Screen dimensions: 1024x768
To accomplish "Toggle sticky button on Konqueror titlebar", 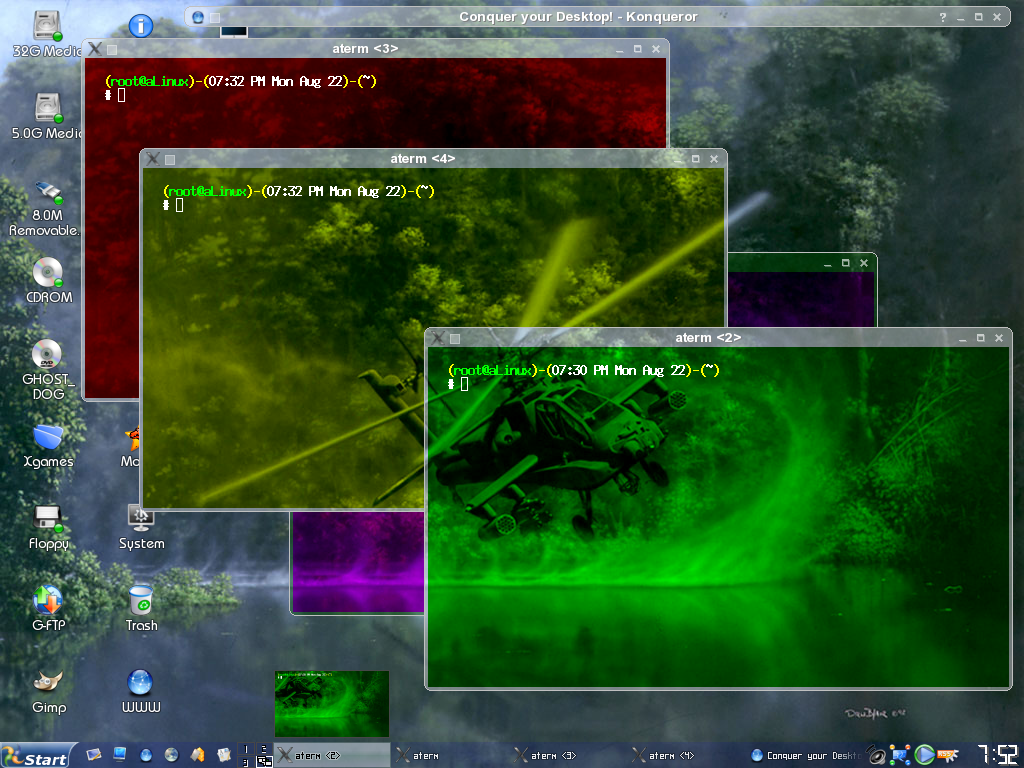I will pyautogui.click(x=215, y=18).
